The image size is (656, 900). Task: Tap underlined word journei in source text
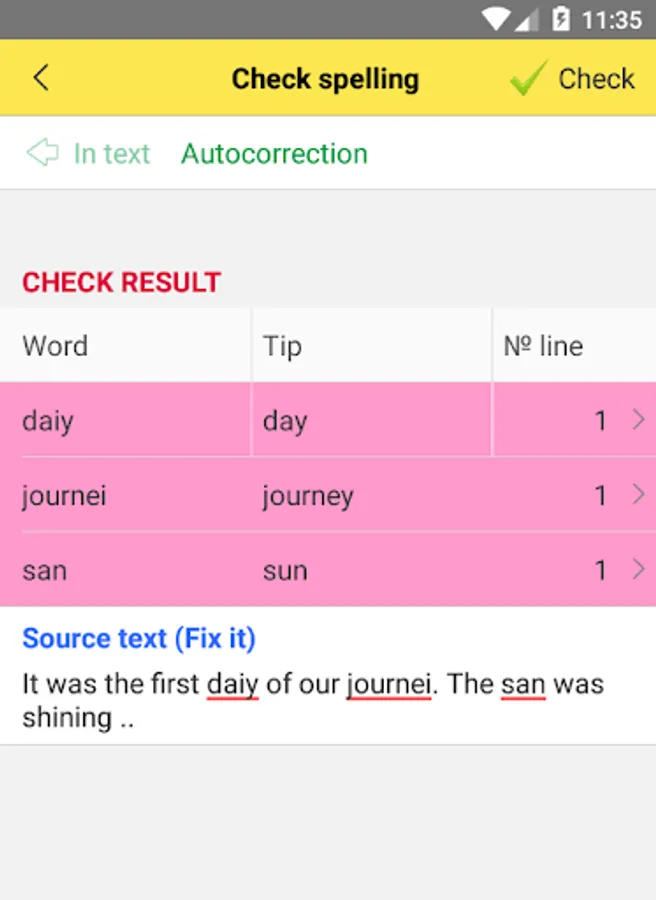pyautogui.click(x=389, y=685)
